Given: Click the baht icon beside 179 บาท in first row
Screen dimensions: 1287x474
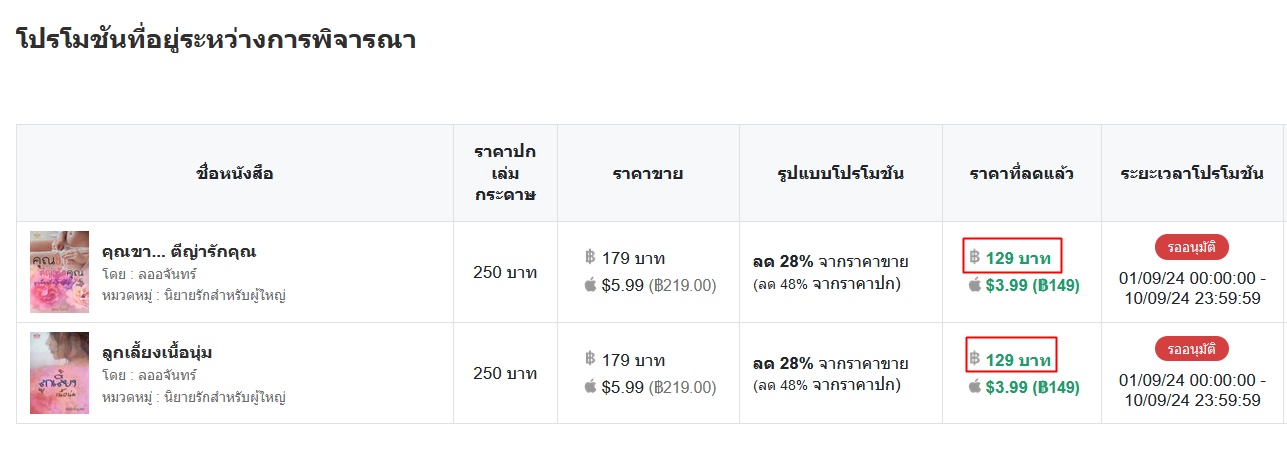Looking at the screenshot, I should (590, 258).
